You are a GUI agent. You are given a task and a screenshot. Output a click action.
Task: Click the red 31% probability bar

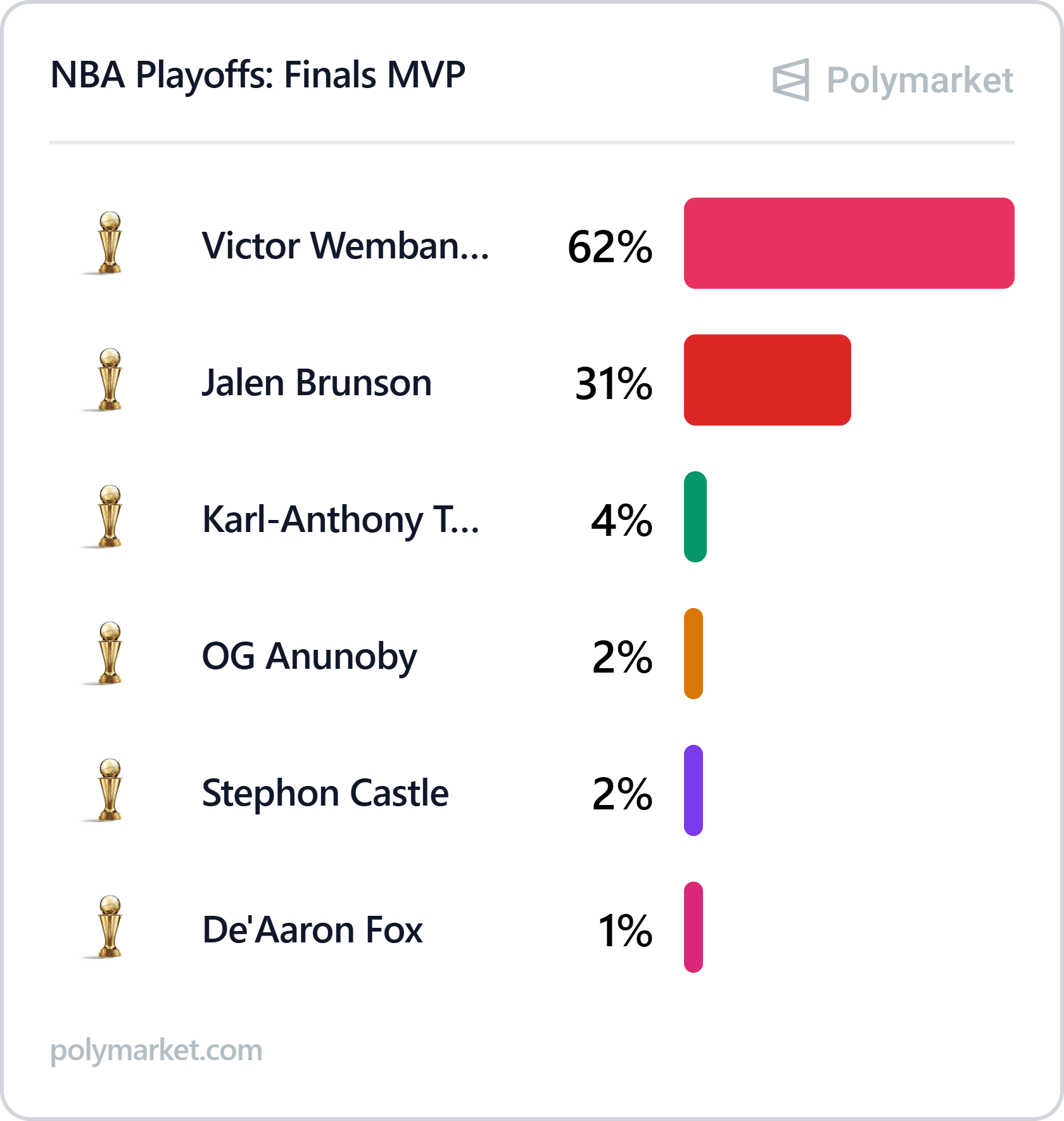tap(767, 380)
